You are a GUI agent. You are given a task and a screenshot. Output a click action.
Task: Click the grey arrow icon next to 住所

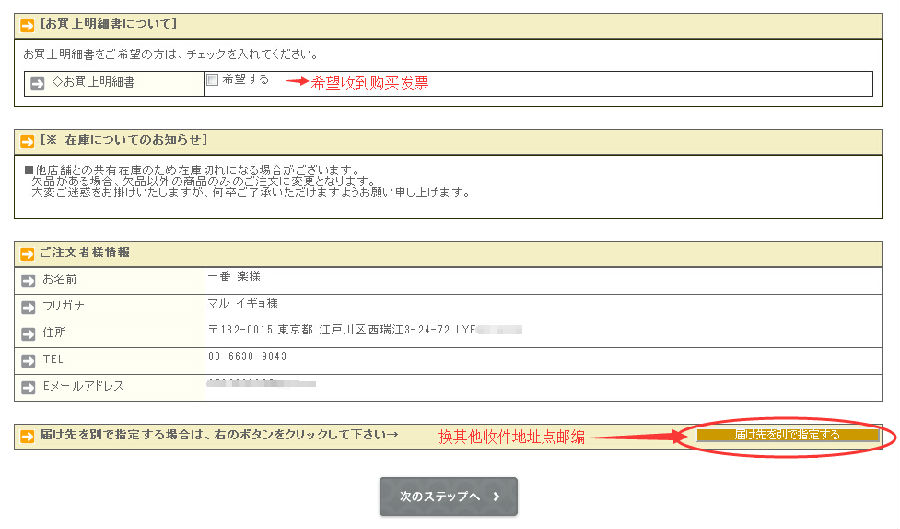tap(28, 332)
